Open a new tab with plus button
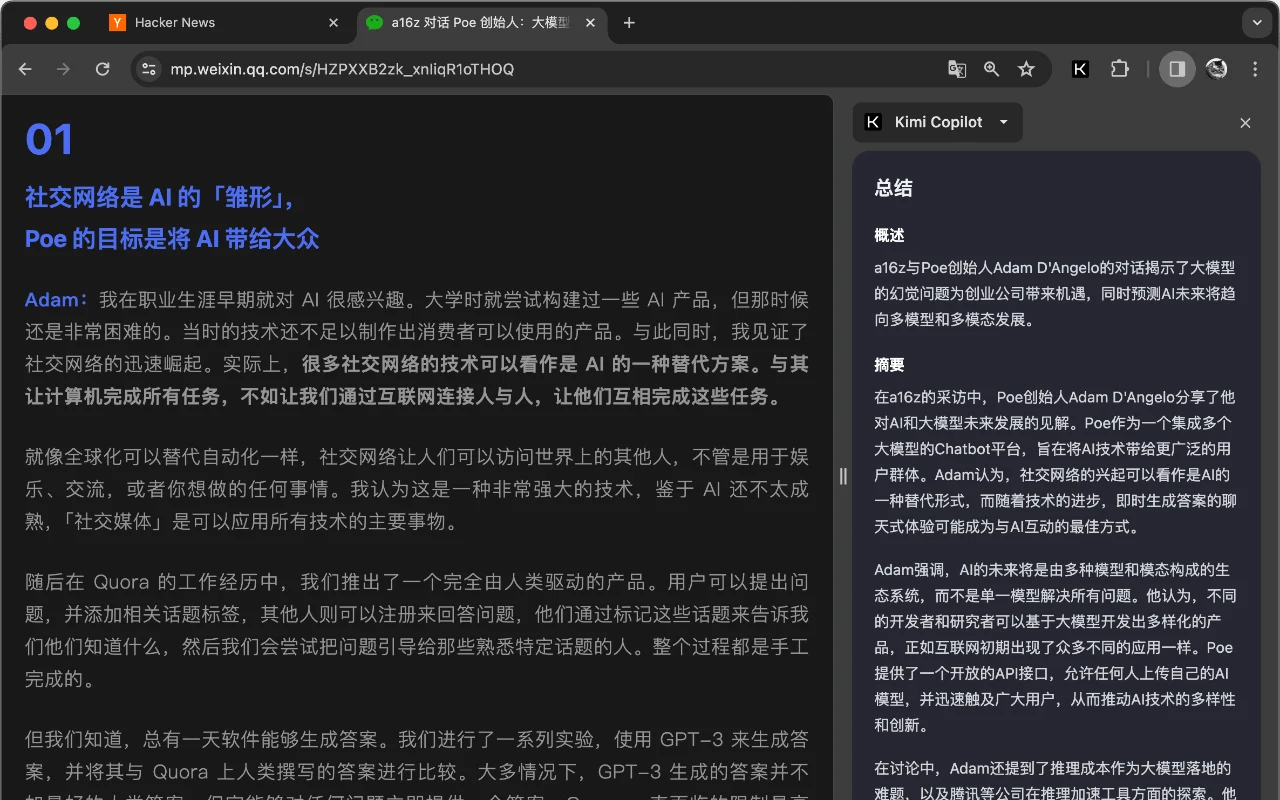This screenshot has height=800, width=1280. tap(629, 22)
